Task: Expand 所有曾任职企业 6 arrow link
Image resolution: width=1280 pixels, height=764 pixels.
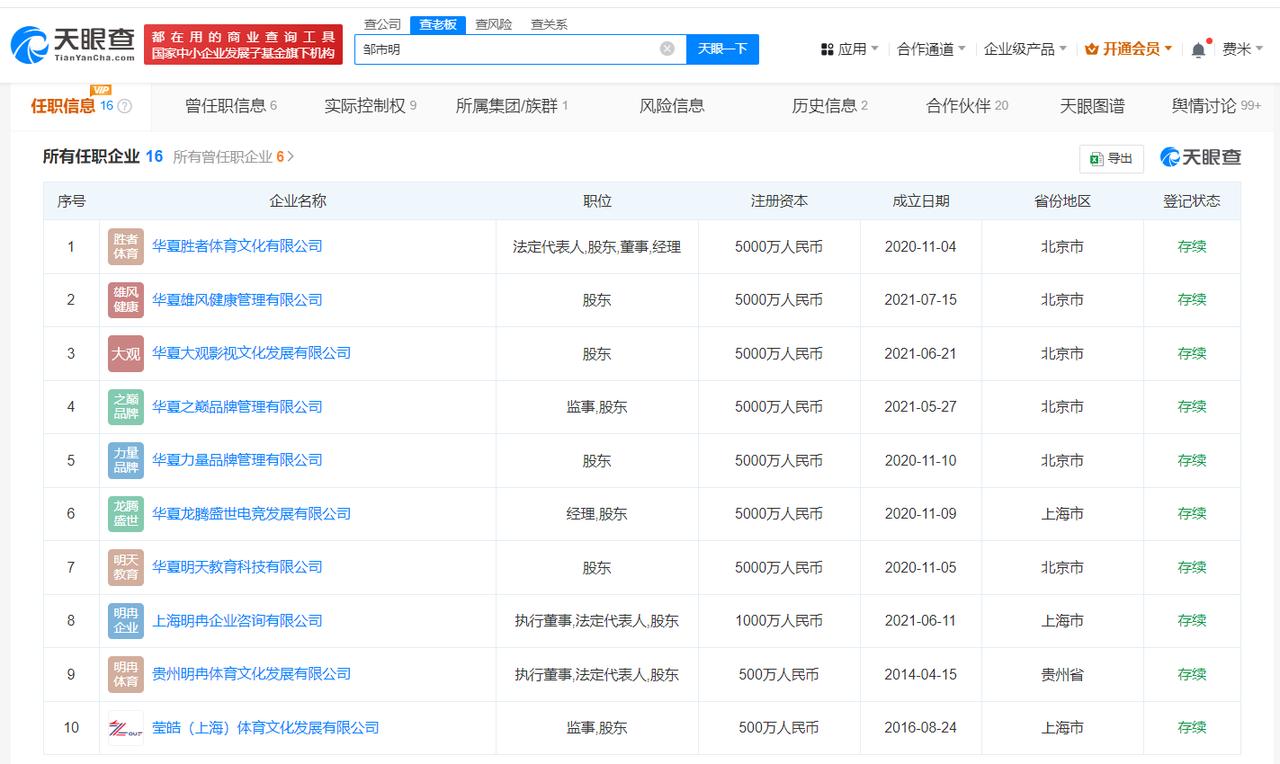Action: (x=234, y=157)
